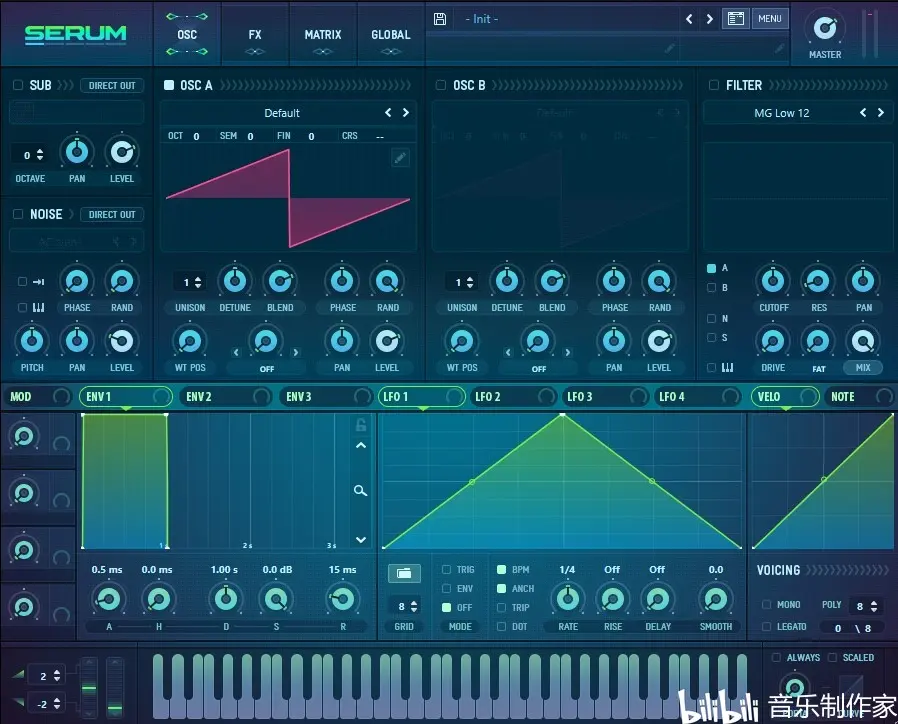This screenshot has width=898, height=724.
Task: Open the LFO shape folder icon
Action: coord(404,573)
